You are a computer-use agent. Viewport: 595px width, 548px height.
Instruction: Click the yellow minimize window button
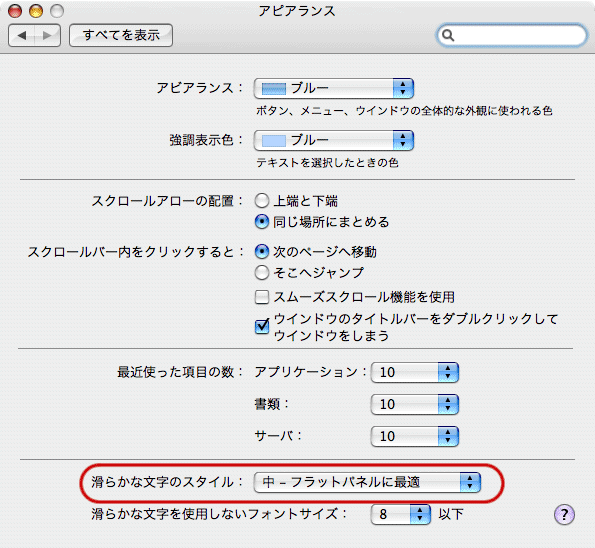(x=36, y=11)
